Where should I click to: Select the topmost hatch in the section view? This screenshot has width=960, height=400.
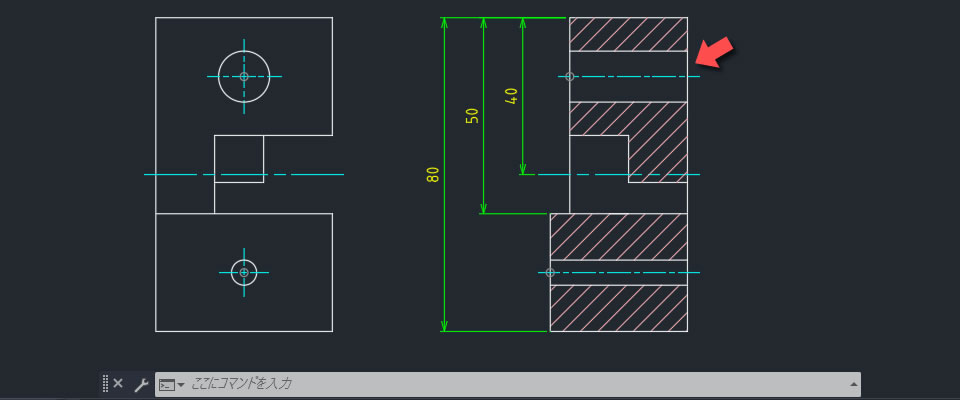628,34
